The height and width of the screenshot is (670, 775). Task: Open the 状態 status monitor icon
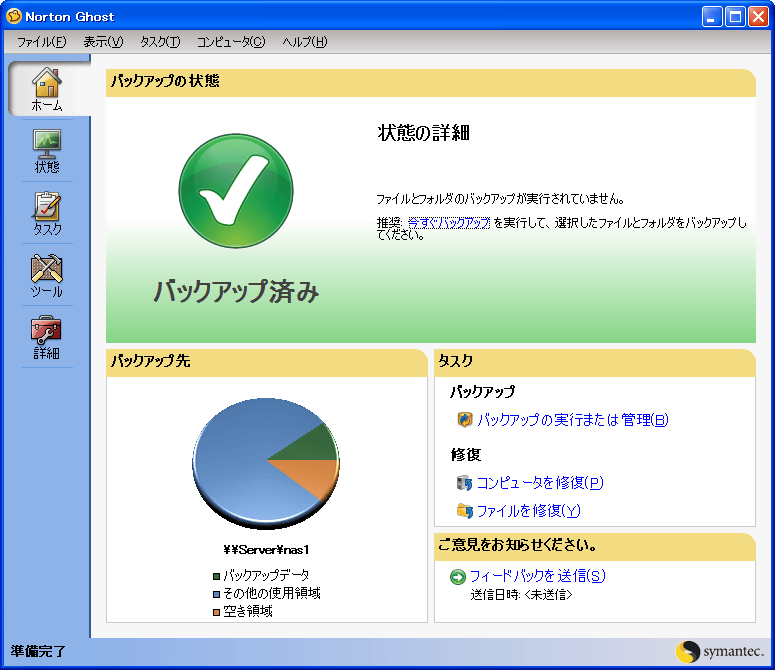tap(47, 144)
